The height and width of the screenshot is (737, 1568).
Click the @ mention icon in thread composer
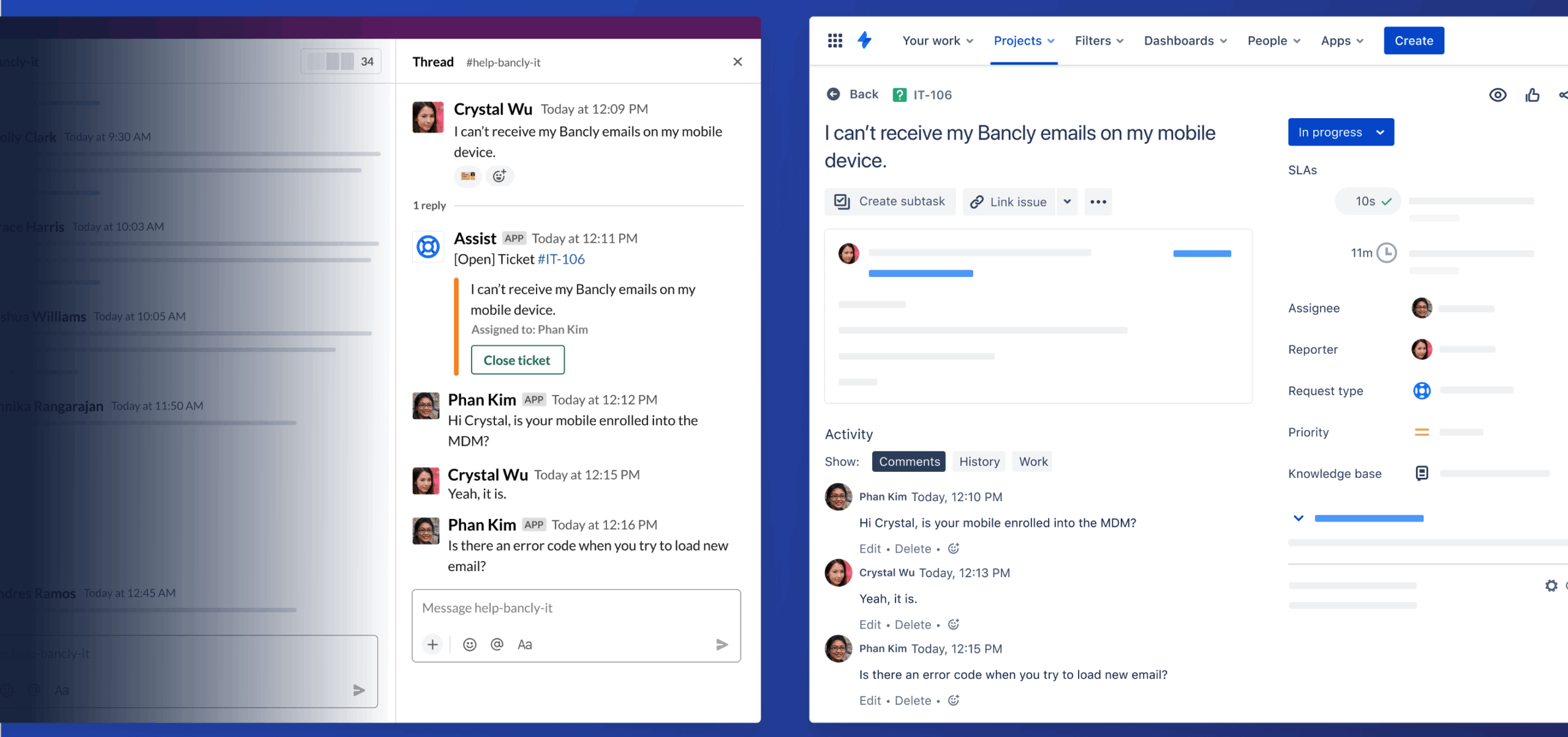[x=497, y=644]
